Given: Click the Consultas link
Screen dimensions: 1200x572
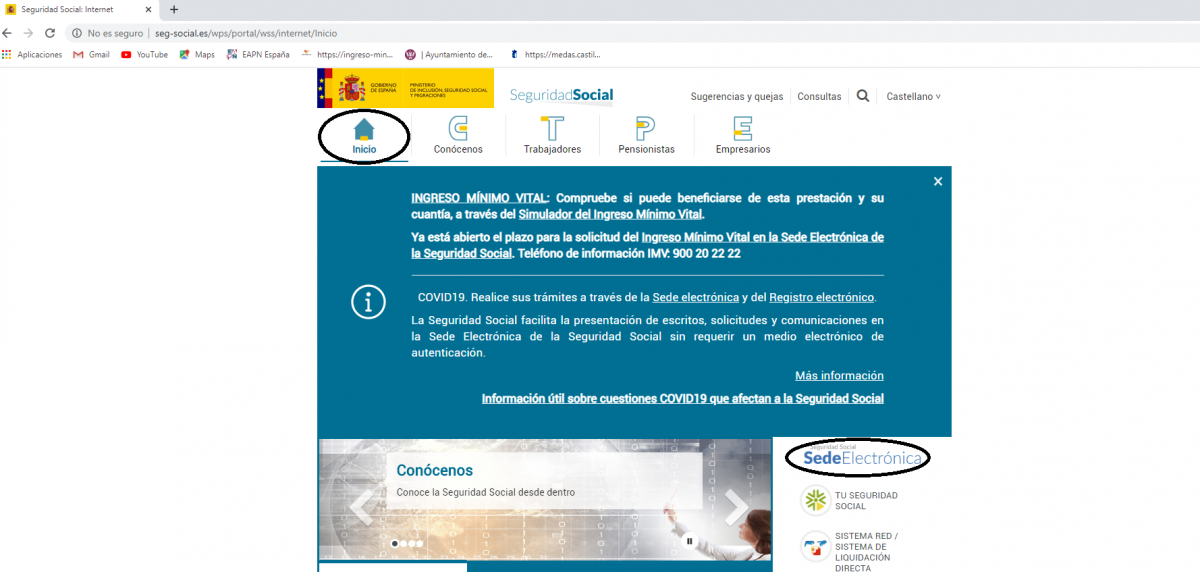Looking at the screenshot, I should [819, 97].
